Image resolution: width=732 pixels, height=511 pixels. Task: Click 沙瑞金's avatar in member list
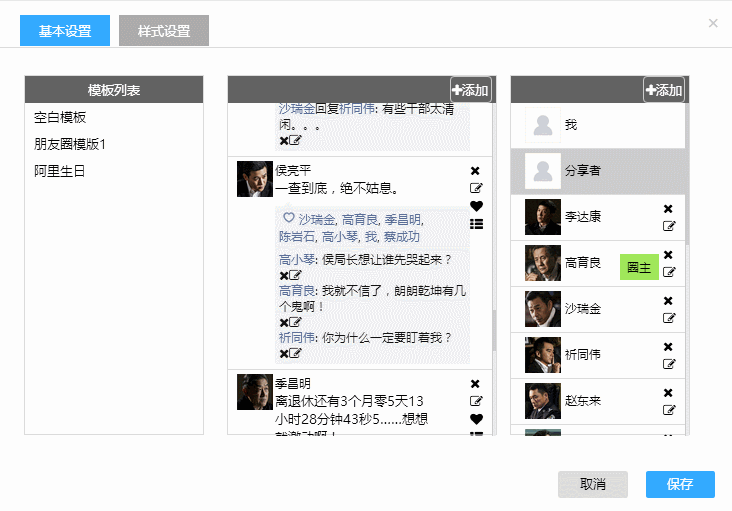click(543, 309)
